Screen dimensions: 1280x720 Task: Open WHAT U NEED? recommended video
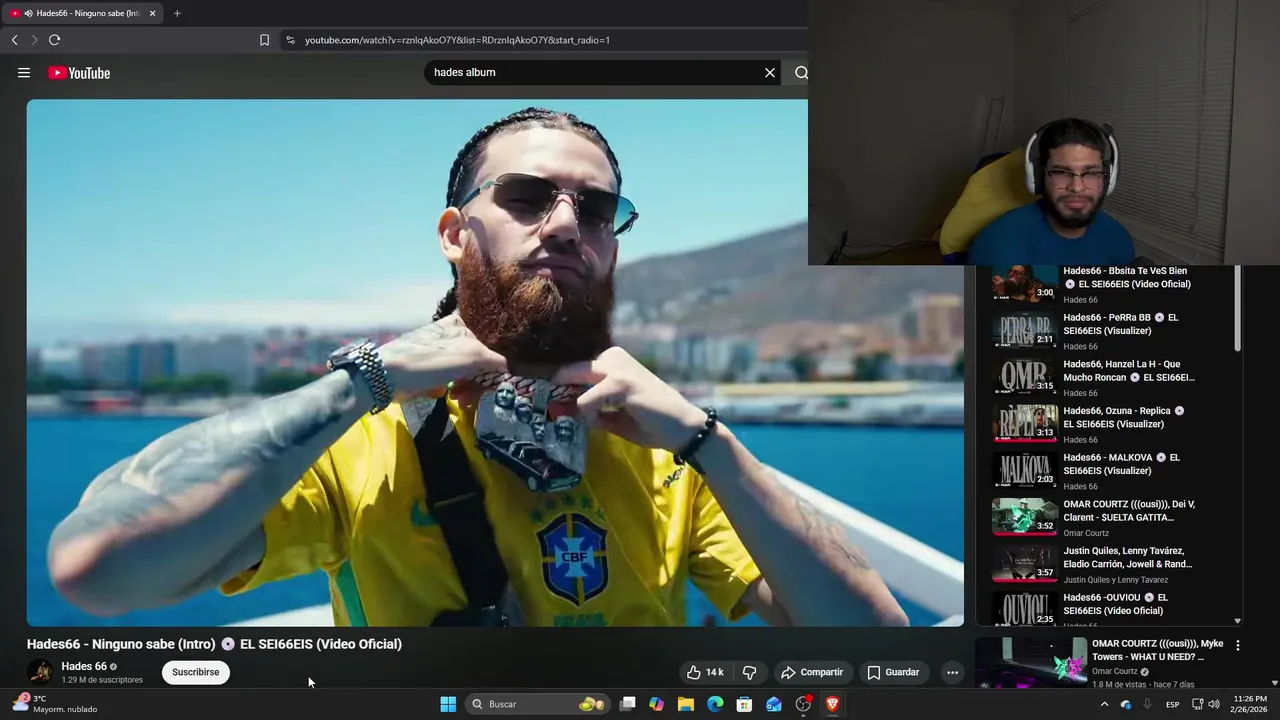tap(1157, 650)
